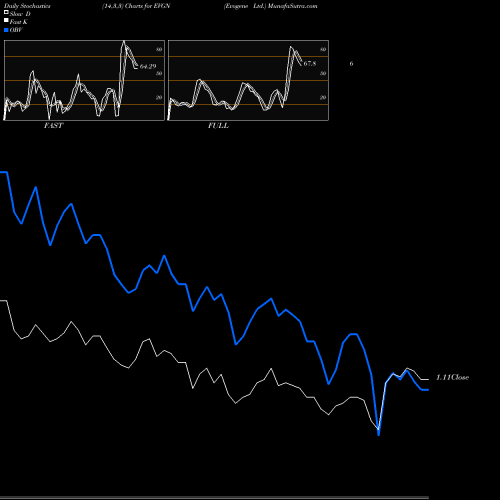Select the 'Daily Stochastics' title text
This screenshot has width=500, height=500.
tap(27, 6)
